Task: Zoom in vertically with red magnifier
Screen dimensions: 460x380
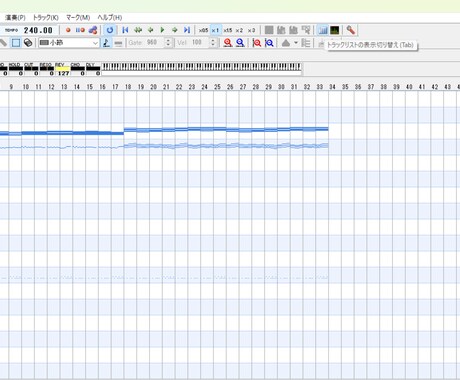Action: (x=257, y=43)
